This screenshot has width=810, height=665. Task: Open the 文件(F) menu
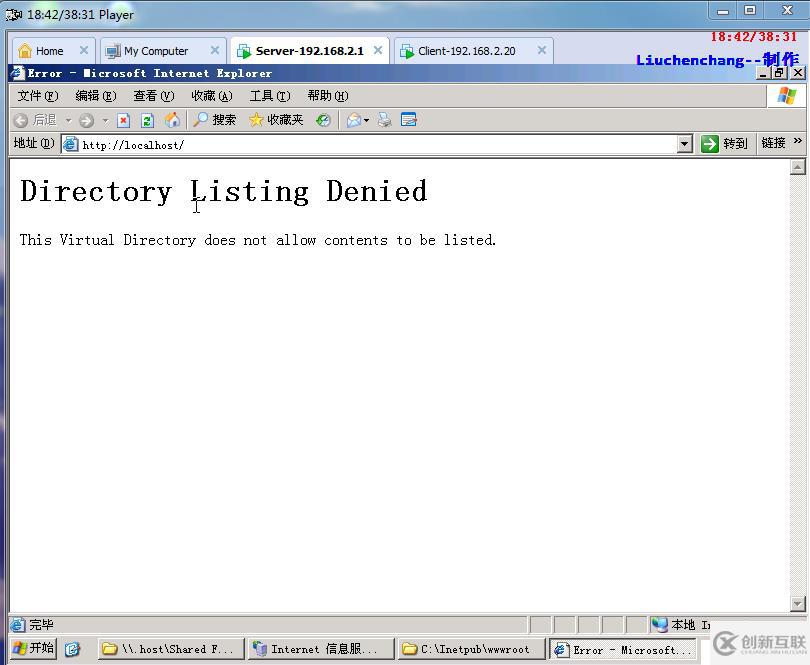click(x=38, y=96)
